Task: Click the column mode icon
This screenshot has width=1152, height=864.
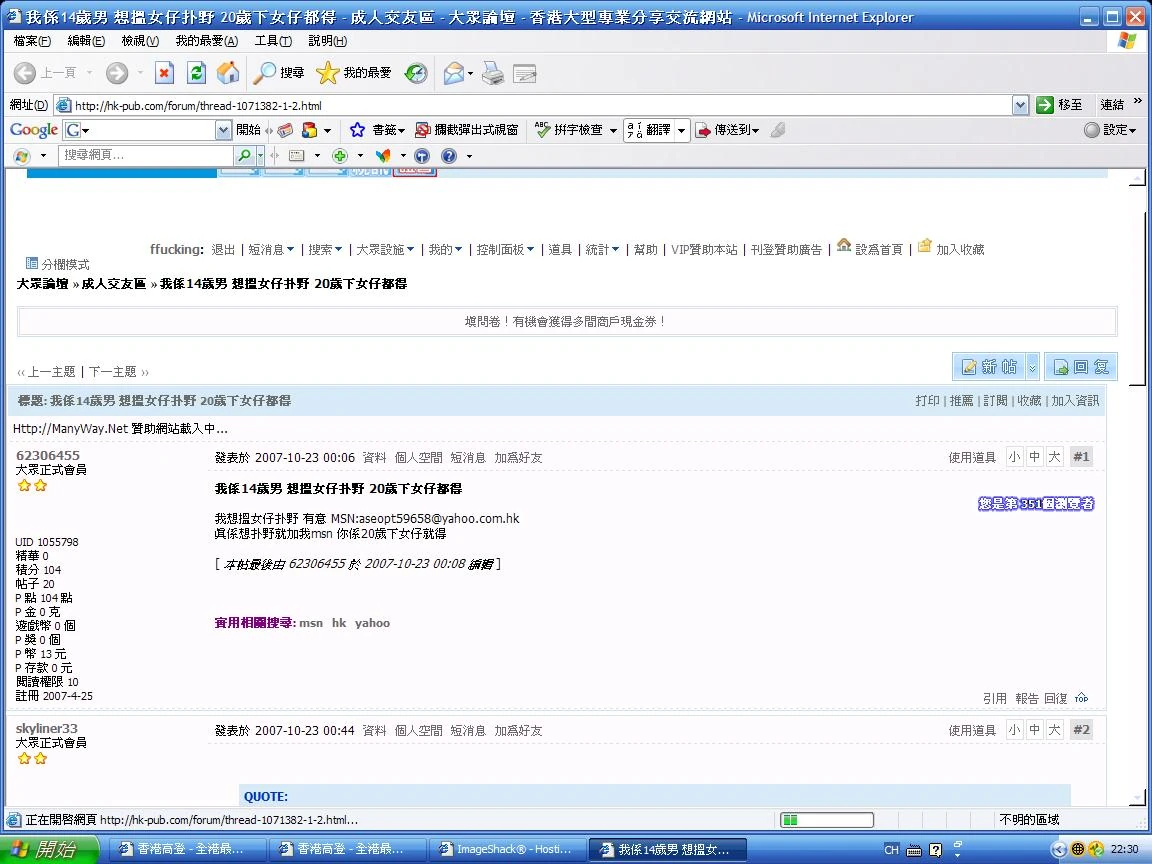Action: [32, 263]
